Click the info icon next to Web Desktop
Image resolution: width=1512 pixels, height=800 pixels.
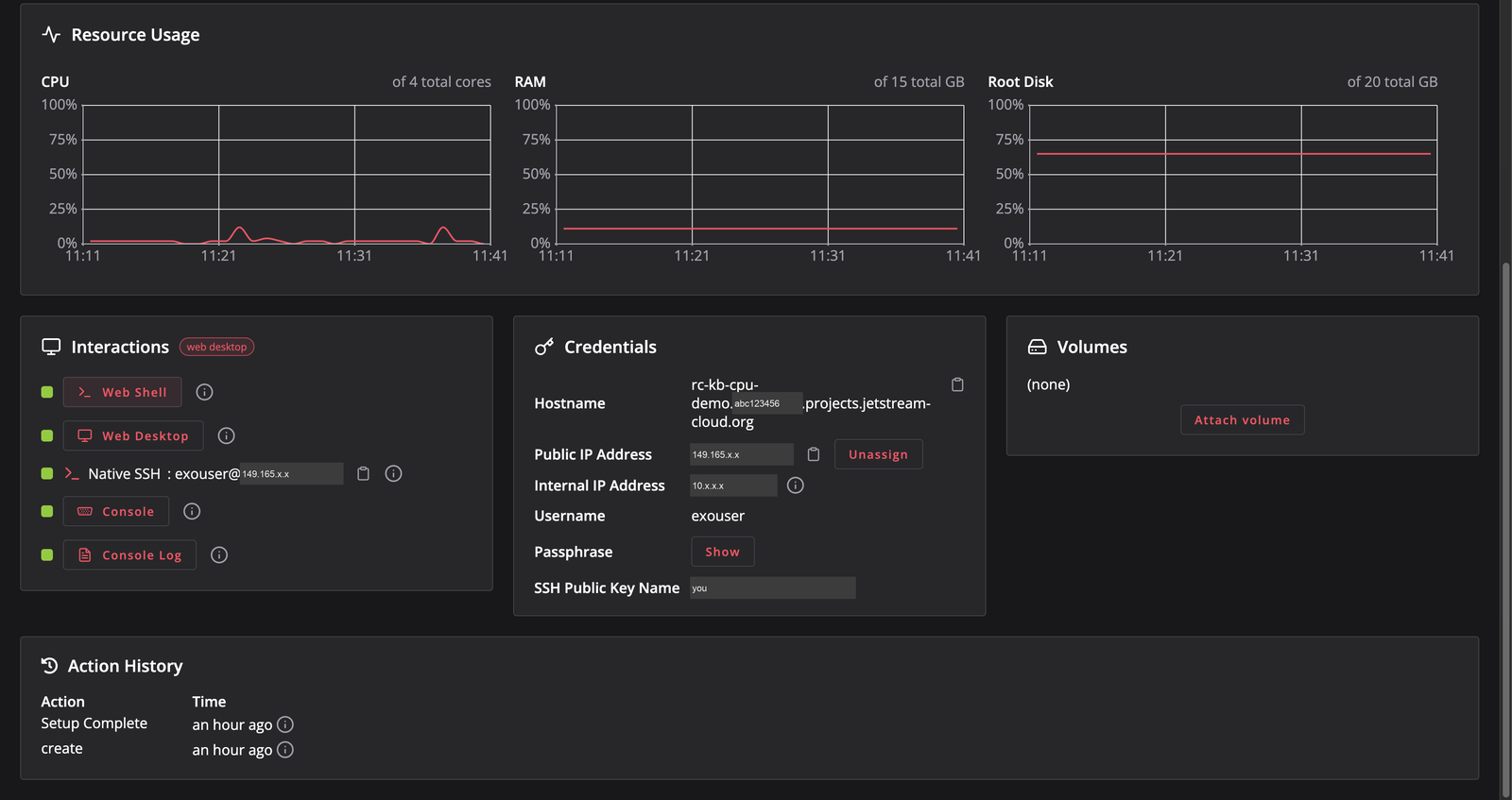coord(226,435)
